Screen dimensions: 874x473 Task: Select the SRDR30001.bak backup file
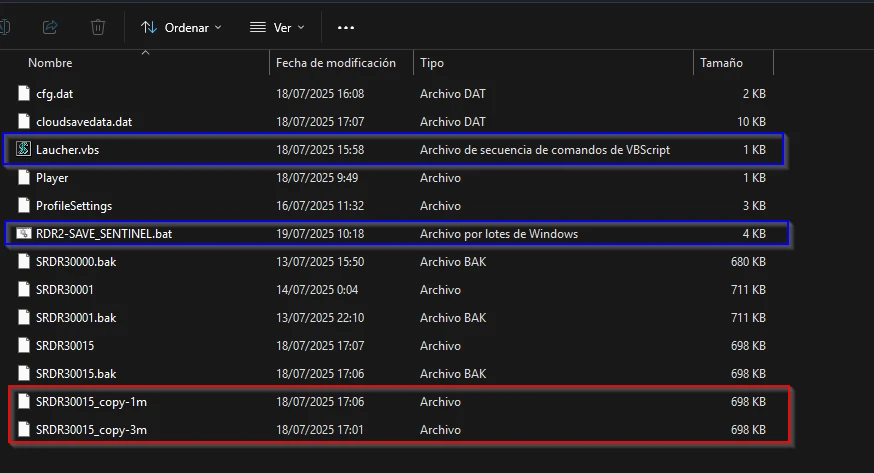[x=76, y=318]
